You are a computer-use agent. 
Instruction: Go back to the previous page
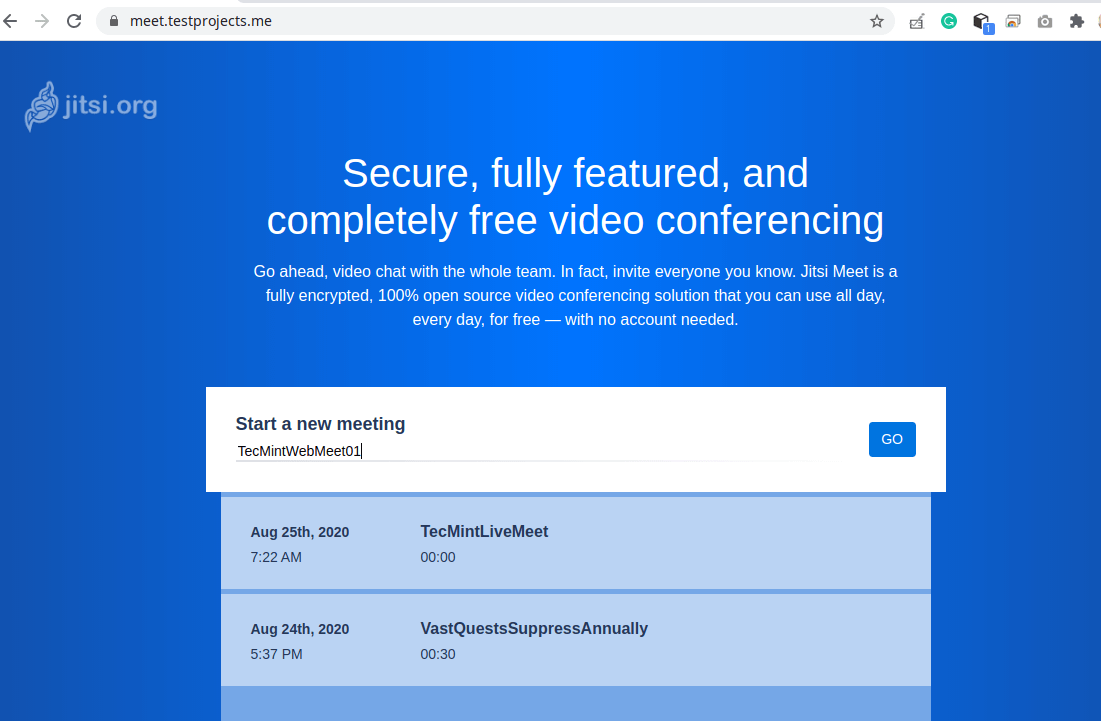[11, 21]
